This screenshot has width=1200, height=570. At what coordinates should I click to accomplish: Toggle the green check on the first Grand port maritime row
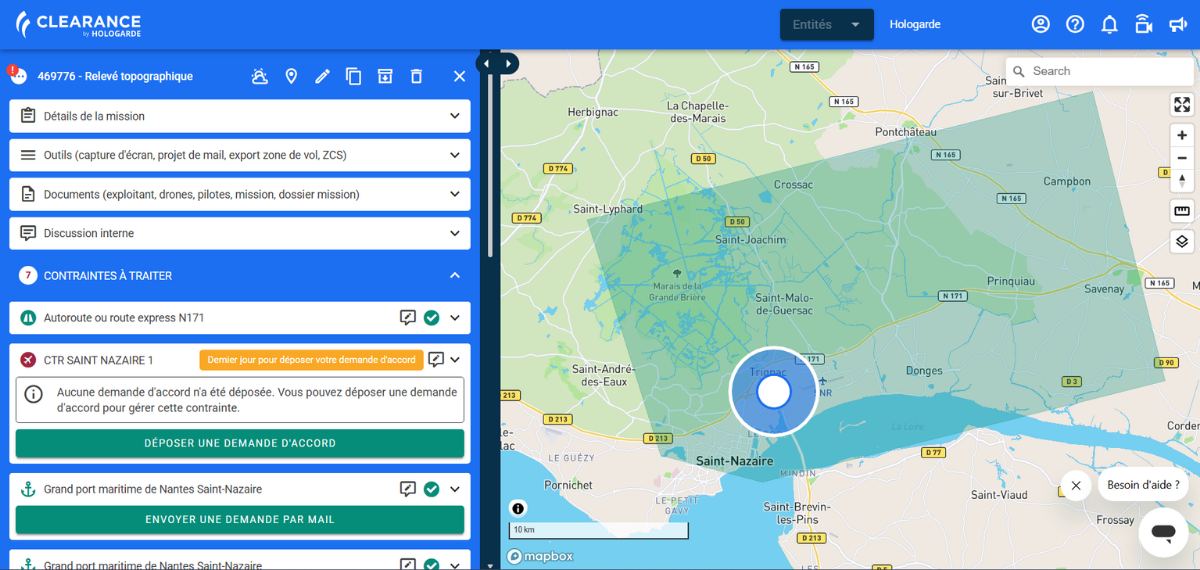click(431, 489)
